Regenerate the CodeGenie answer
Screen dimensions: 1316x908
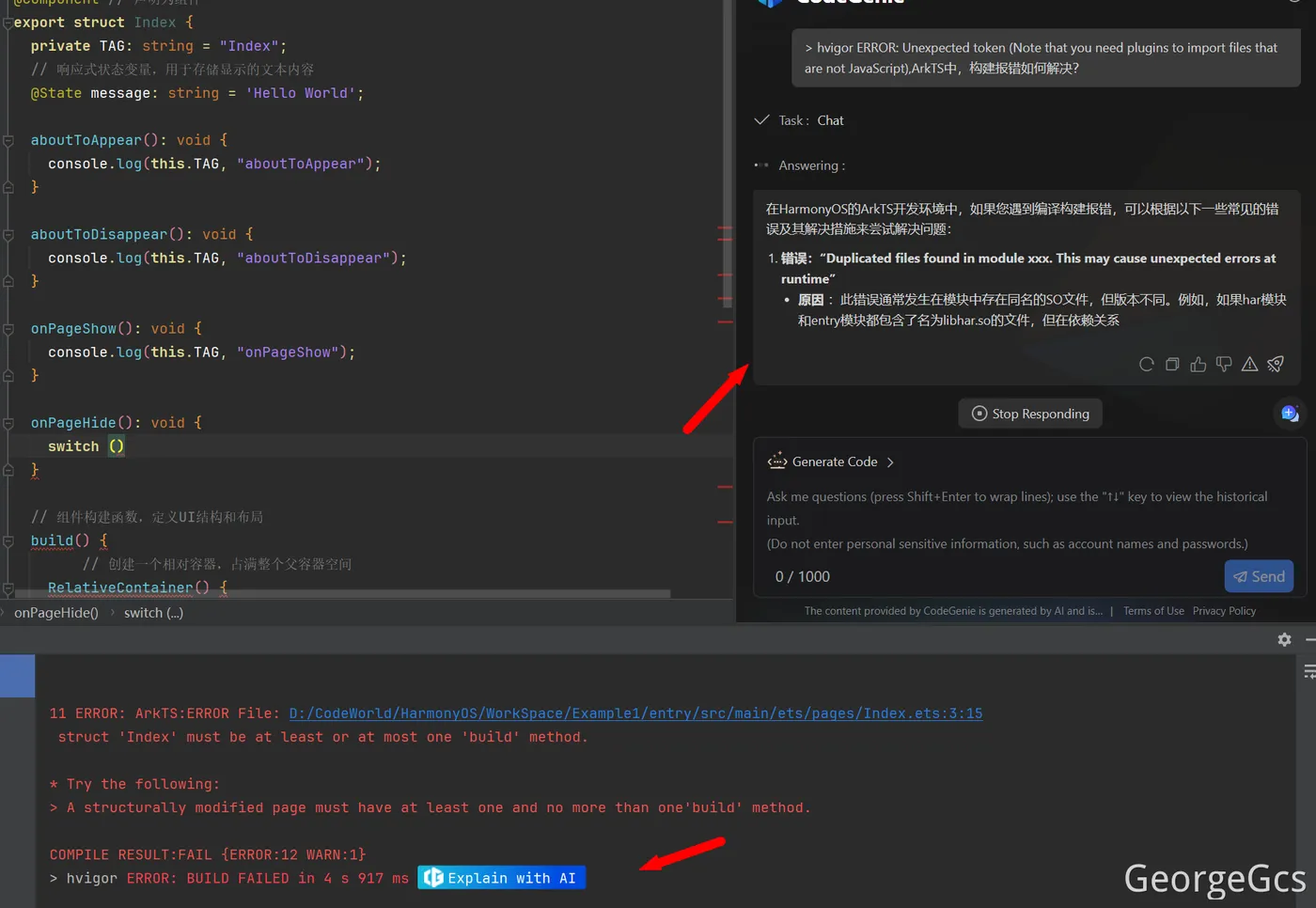pyautogui.click(x=1146, y=364)
